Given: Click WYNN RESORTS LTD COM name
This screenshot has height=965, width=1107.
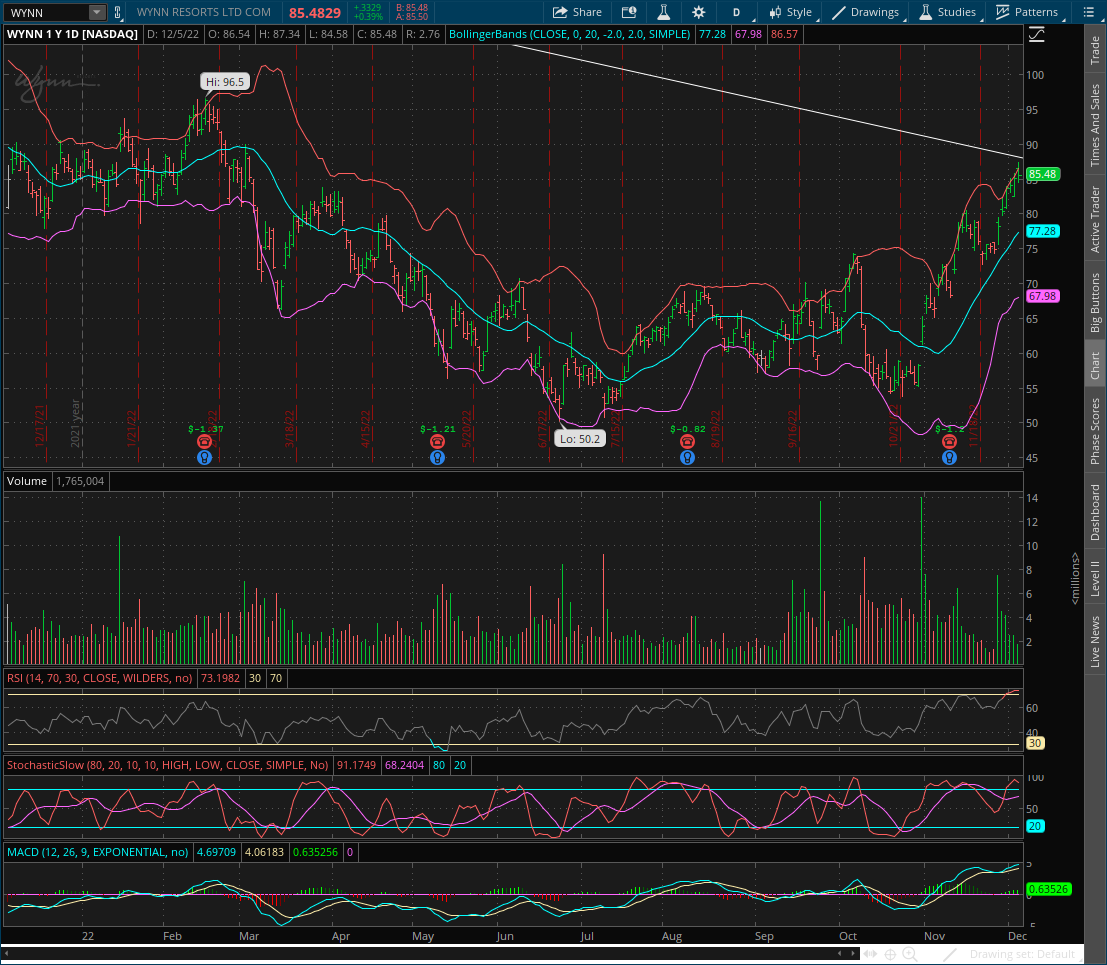Looking at the screenshot, I should click(x=203, y=12).
